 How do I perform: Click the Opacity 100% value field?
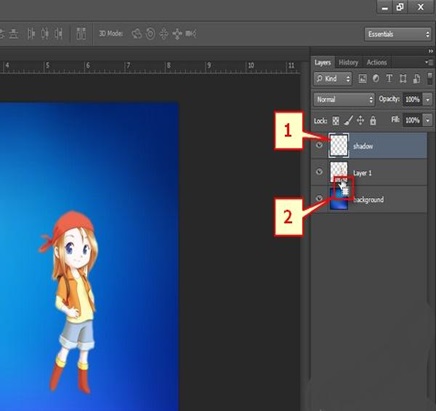[x=412, y=99]
